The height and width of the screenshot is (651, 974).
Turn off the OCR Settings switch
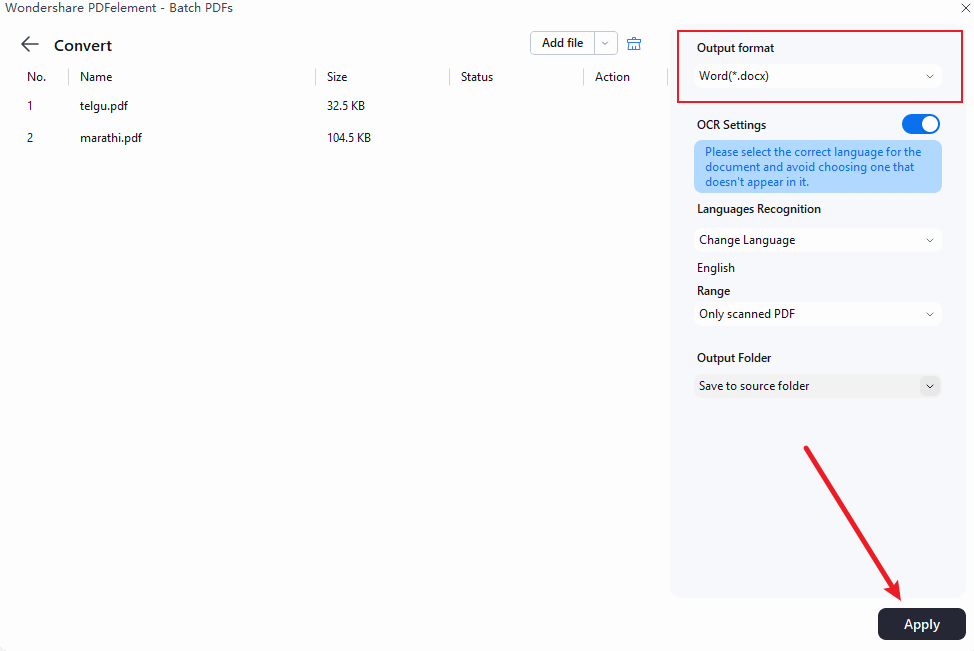pos(921,124)
